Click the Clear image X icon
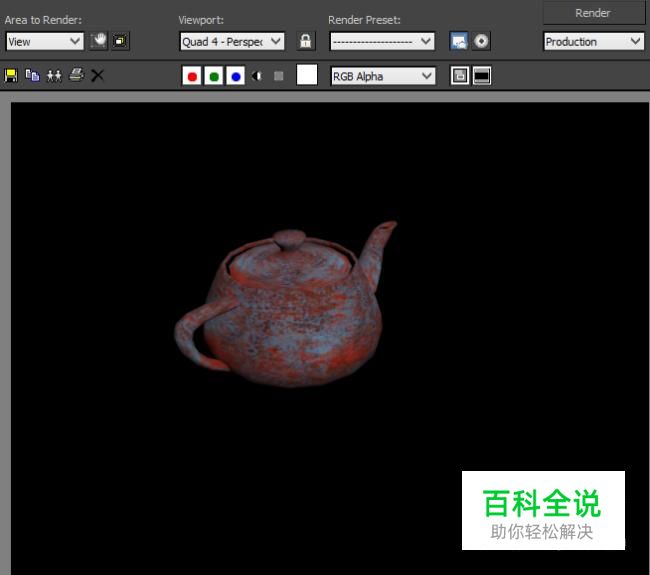 click(97, 75)
